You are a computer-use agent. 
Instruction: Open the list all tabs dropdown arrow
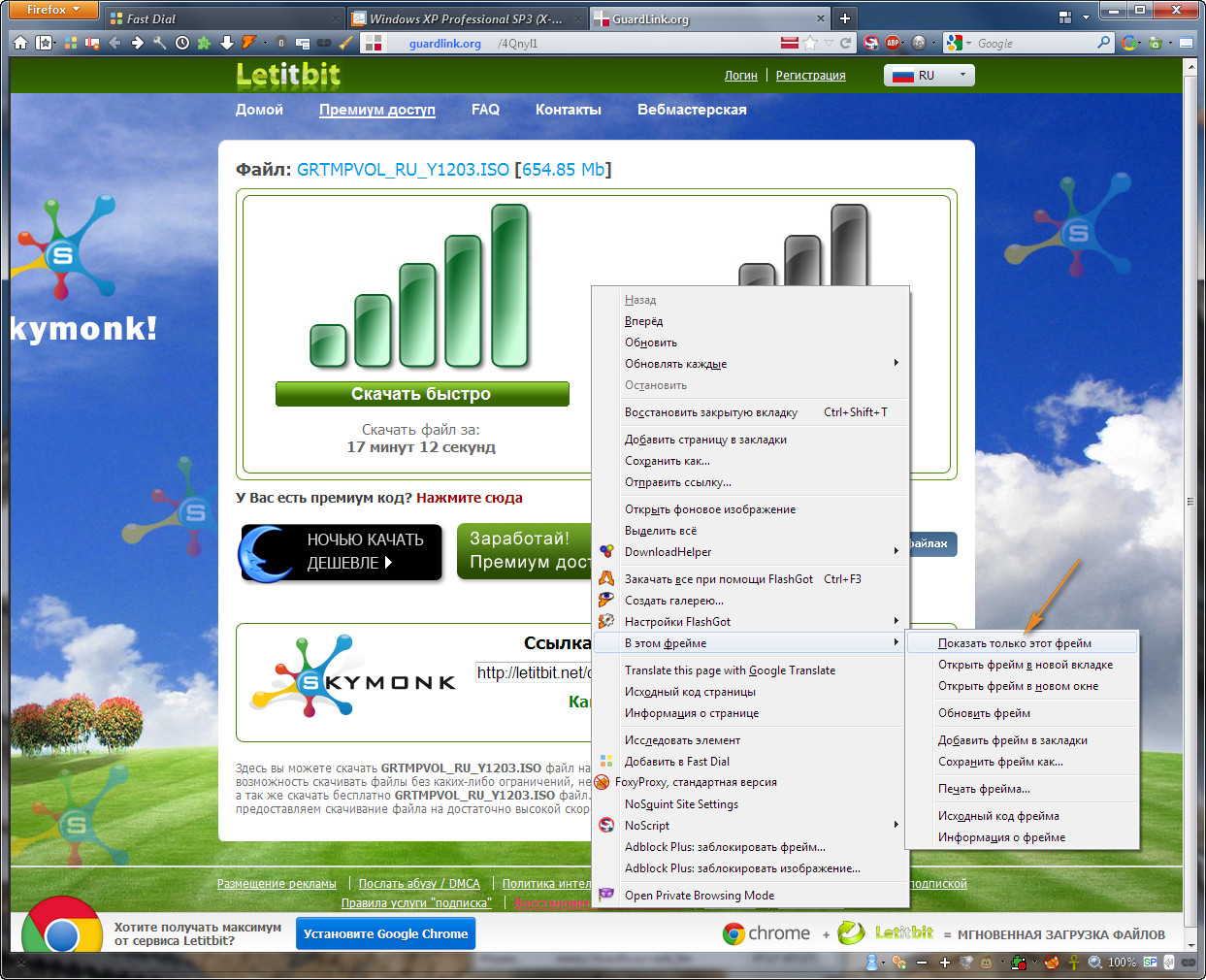[1086, 17]
